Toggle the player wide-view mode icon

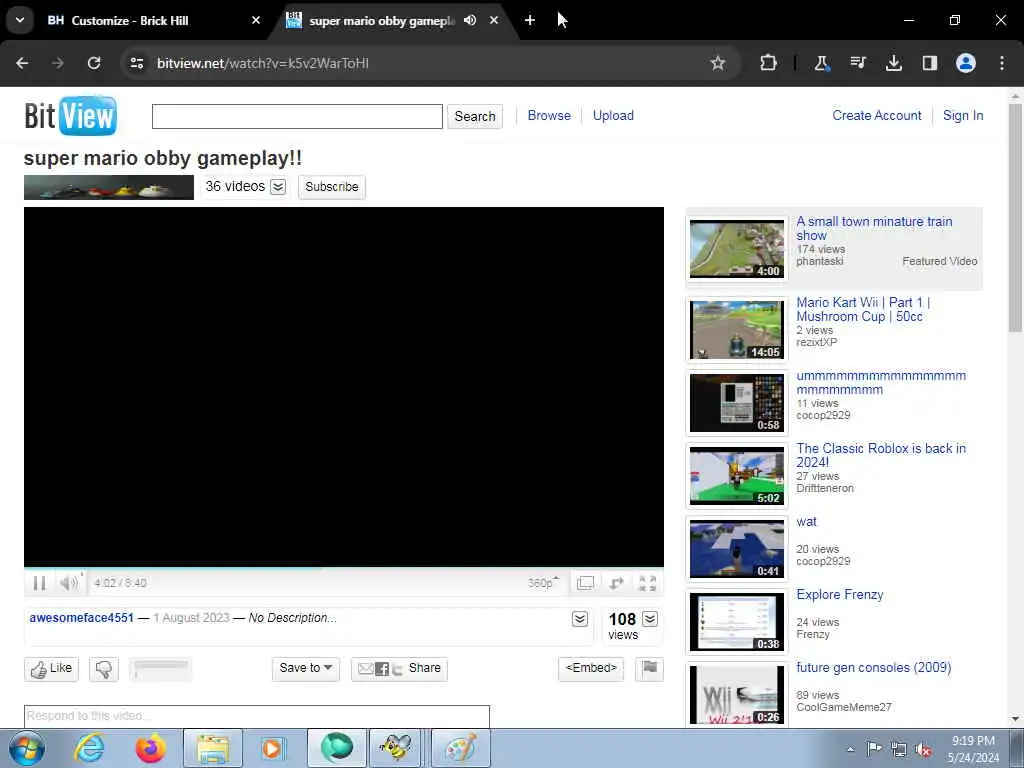point(585,583)
